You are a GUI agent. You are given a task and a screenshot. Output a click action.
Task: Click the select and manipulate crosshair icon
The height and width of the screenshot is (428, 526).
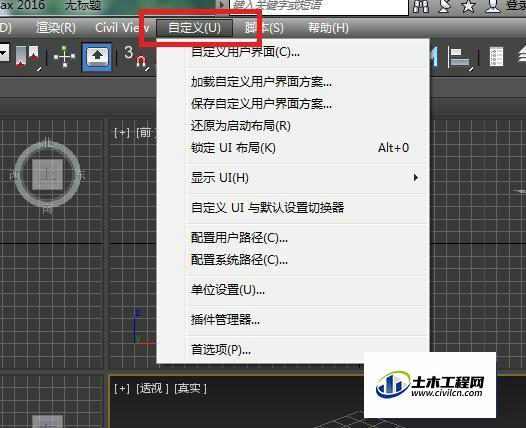[x=64, y=56]
